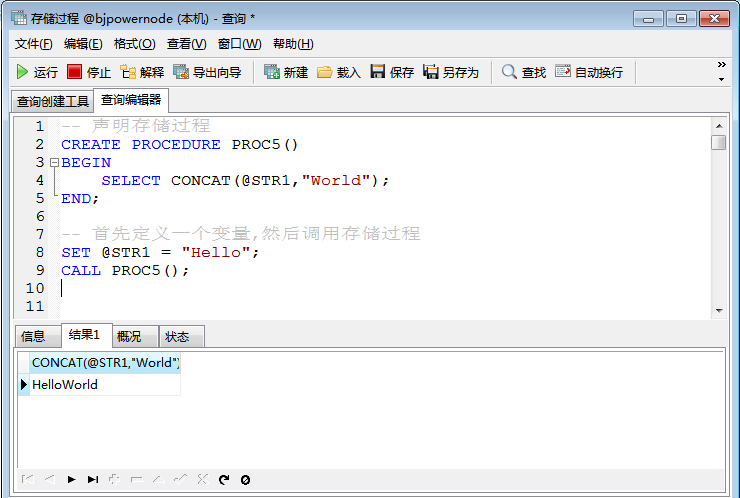
Task: Click CREATE PROCEDURE line in editor
Action: click(x=179, y=144)
